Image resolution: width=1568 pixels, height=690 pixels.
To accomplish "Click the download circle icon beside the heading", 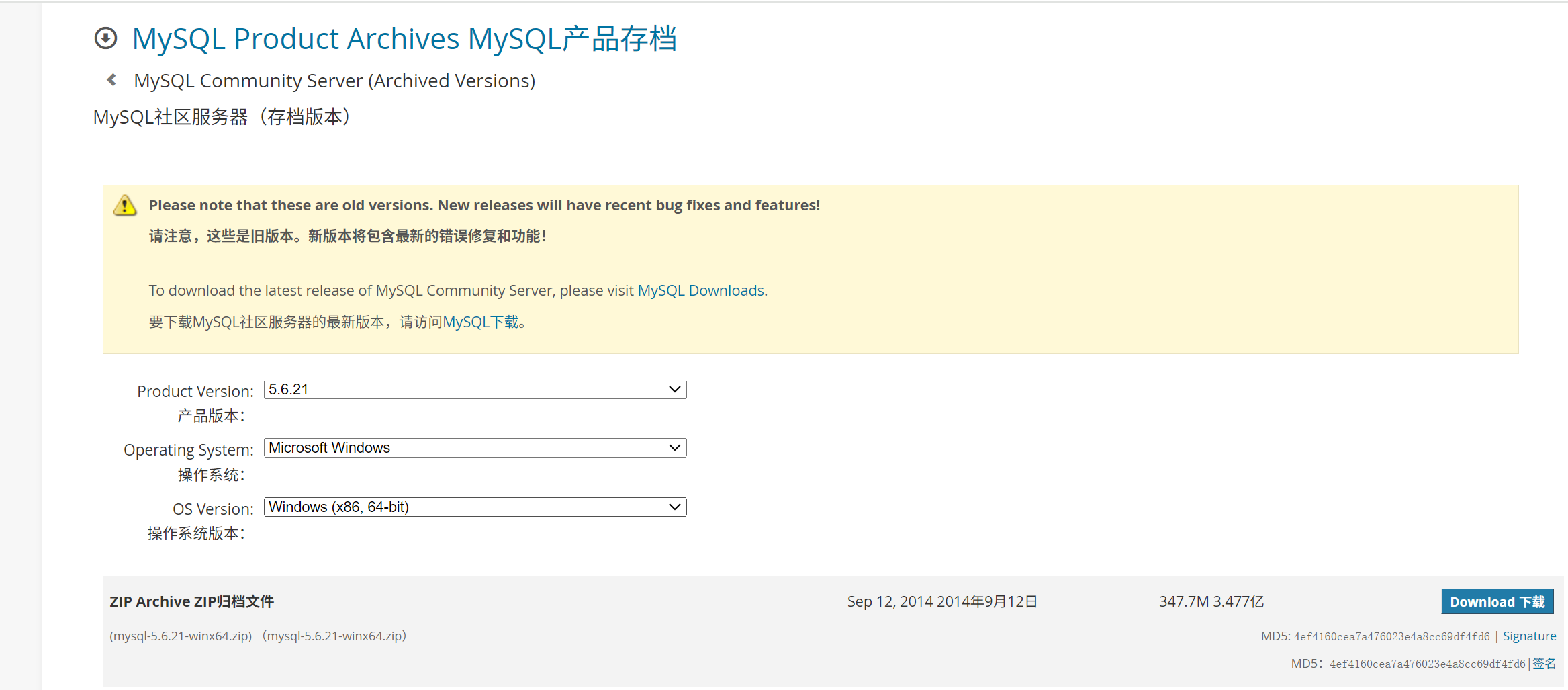I will (105, 38).
